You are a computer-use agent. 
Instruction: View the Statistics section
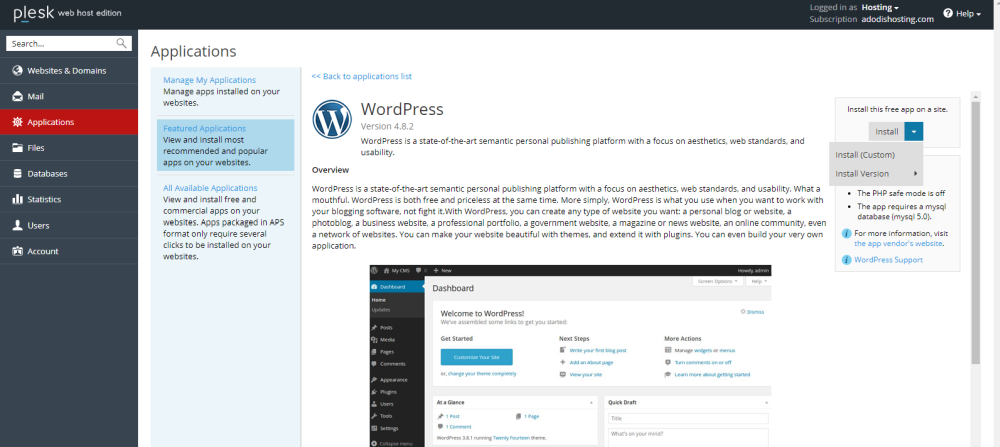[x=69, y=200]
